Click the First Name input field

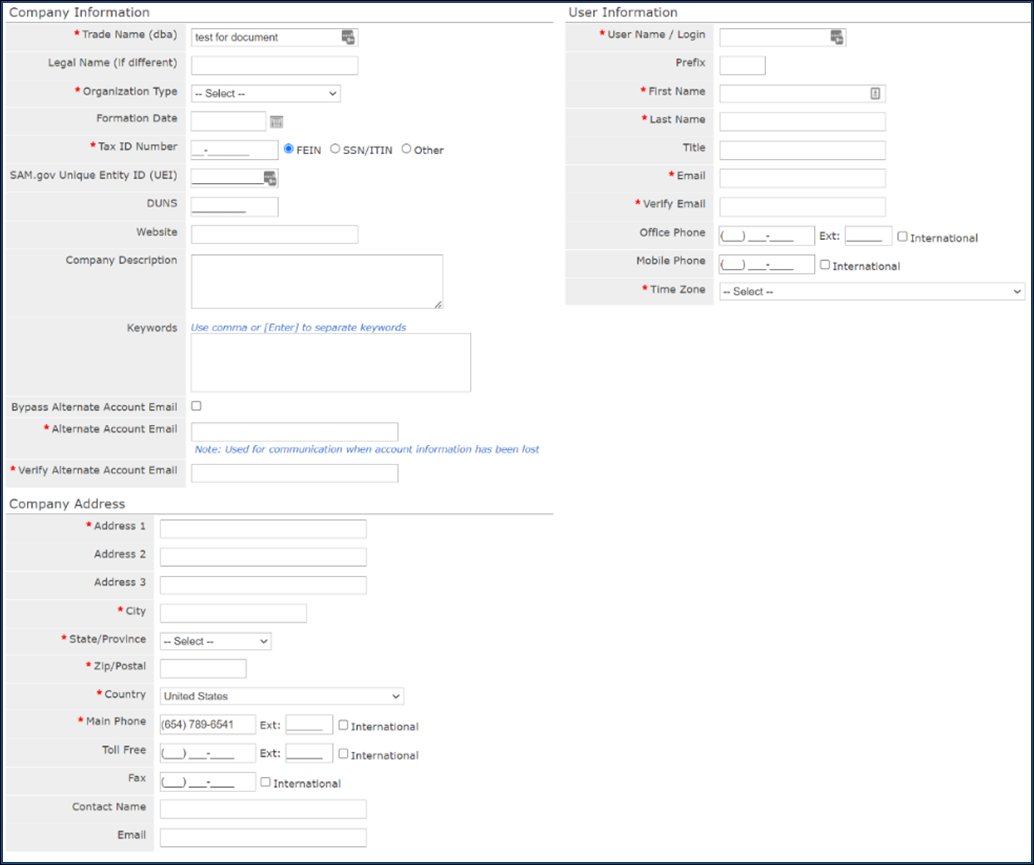803,94
